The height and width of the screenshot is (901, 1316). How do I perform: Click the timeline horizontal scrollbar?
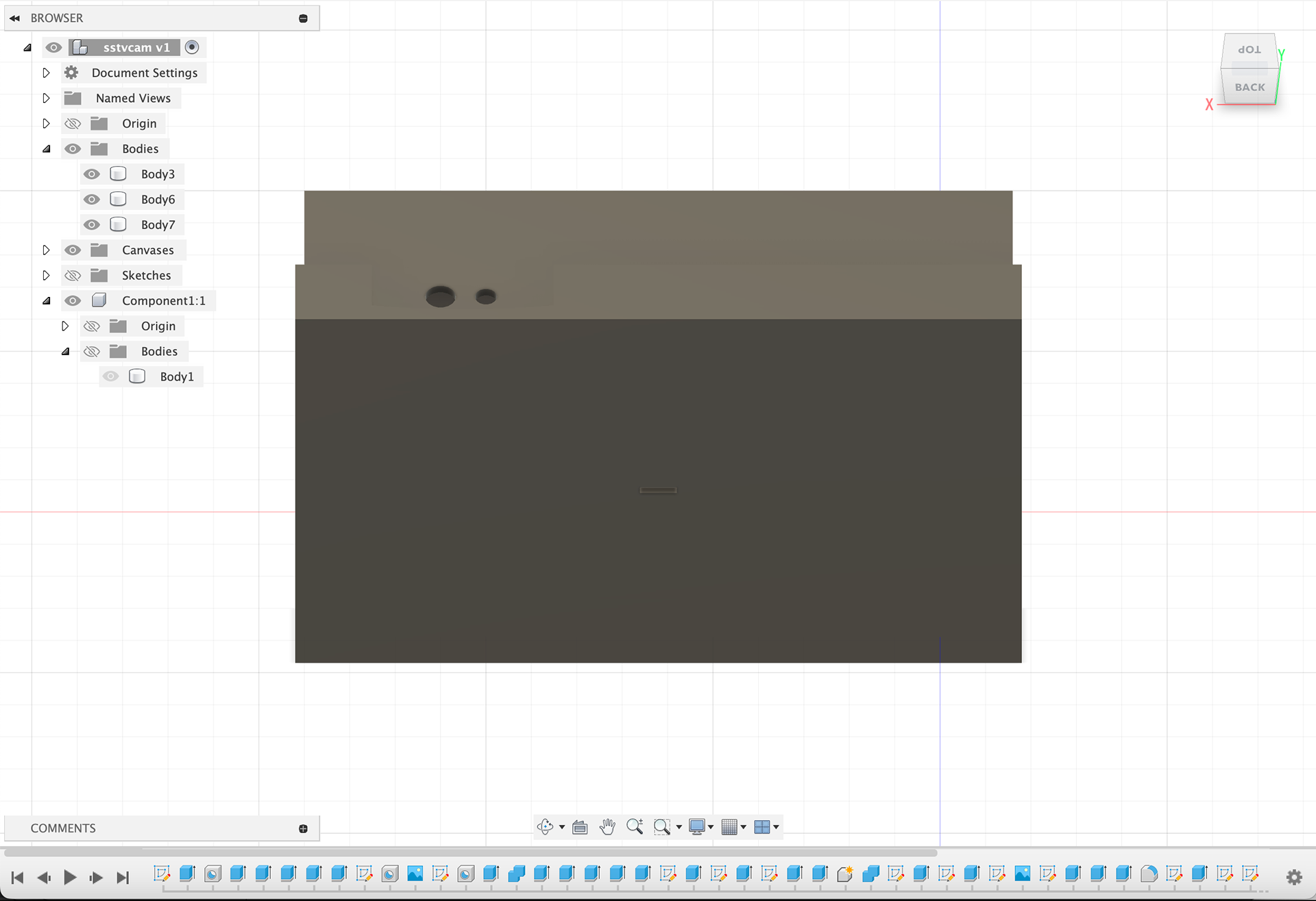470,853
